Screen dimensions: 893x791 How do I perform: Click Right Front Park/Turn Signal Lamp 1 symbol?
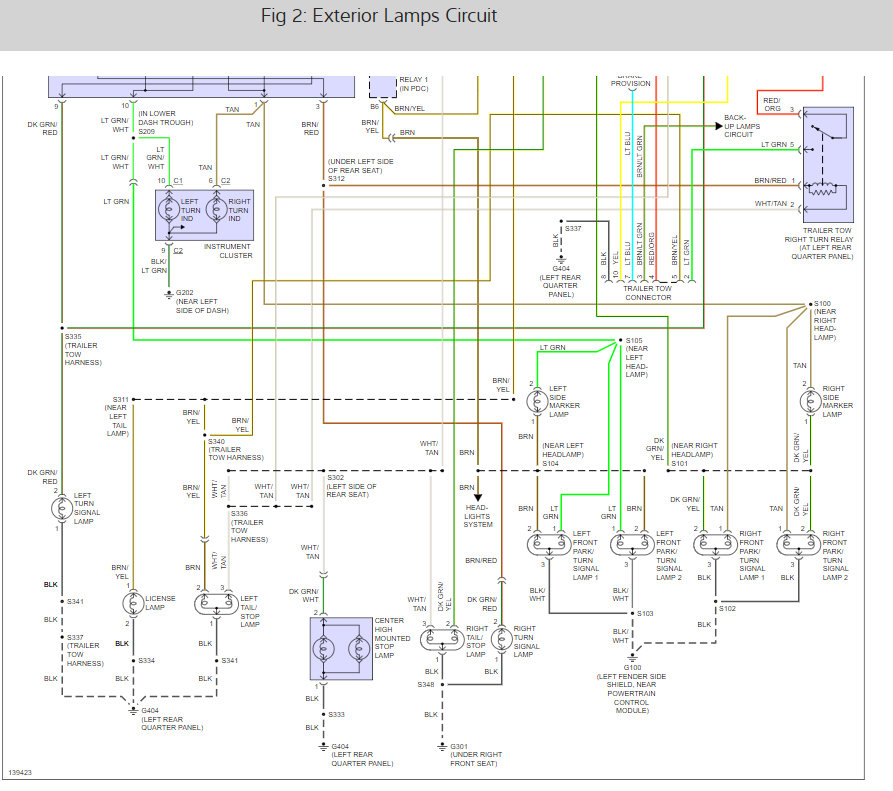(715, 544)
